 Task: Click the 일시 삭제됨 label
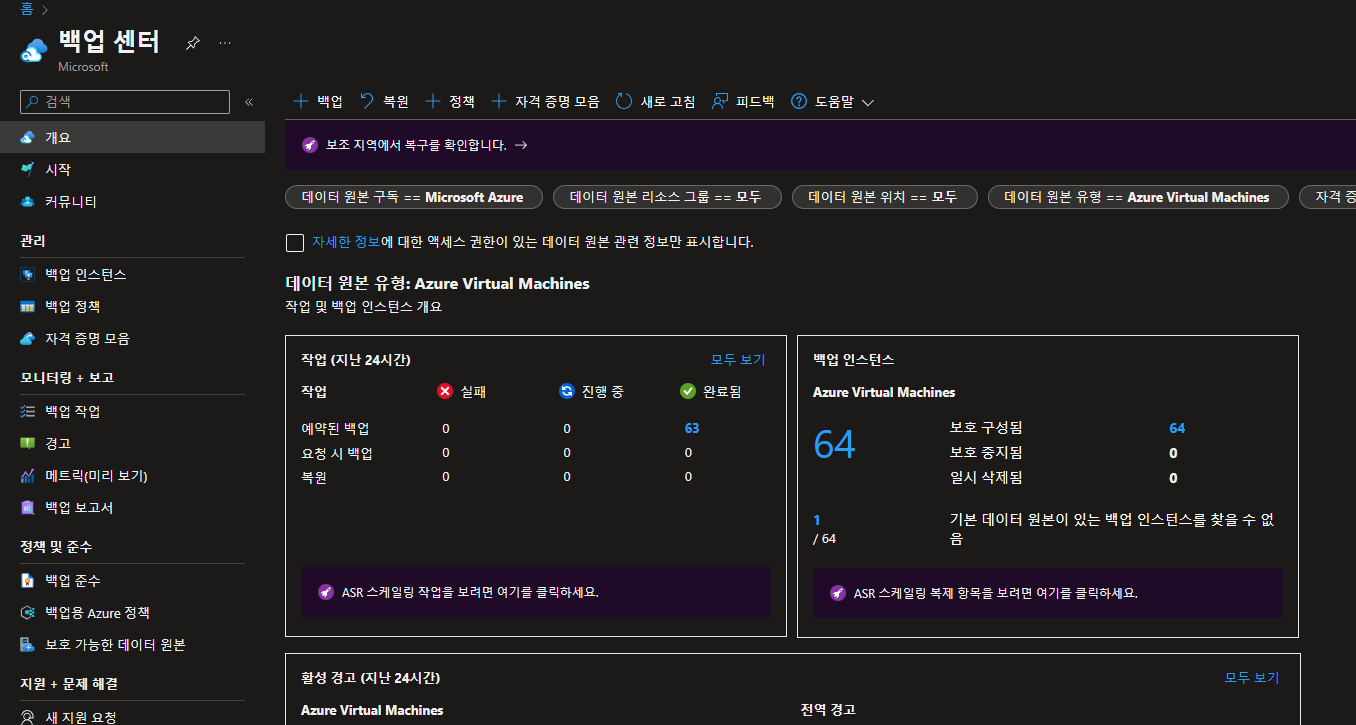(x=986, y=478)
